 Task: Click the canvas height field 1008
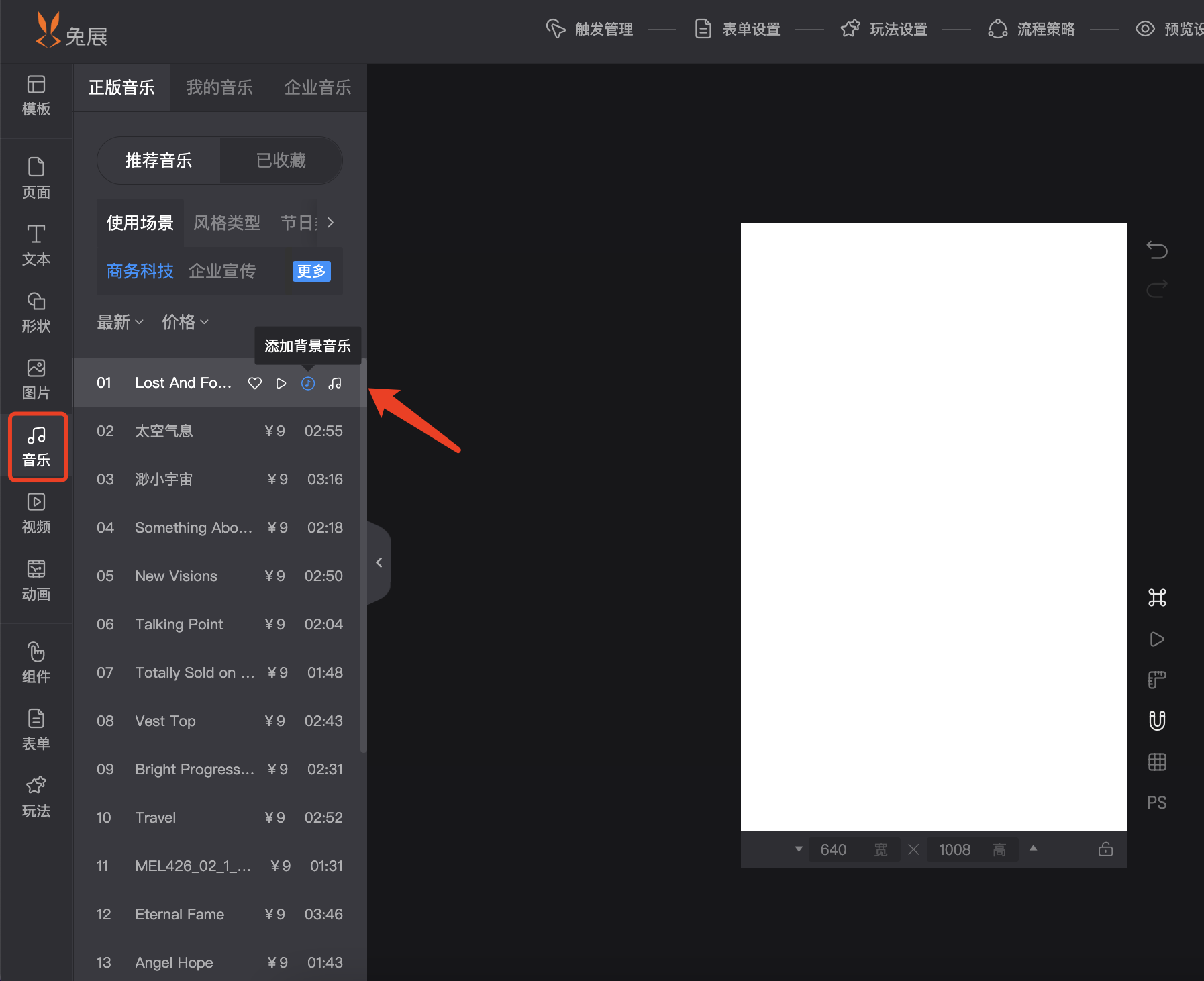tap(972, 849)
